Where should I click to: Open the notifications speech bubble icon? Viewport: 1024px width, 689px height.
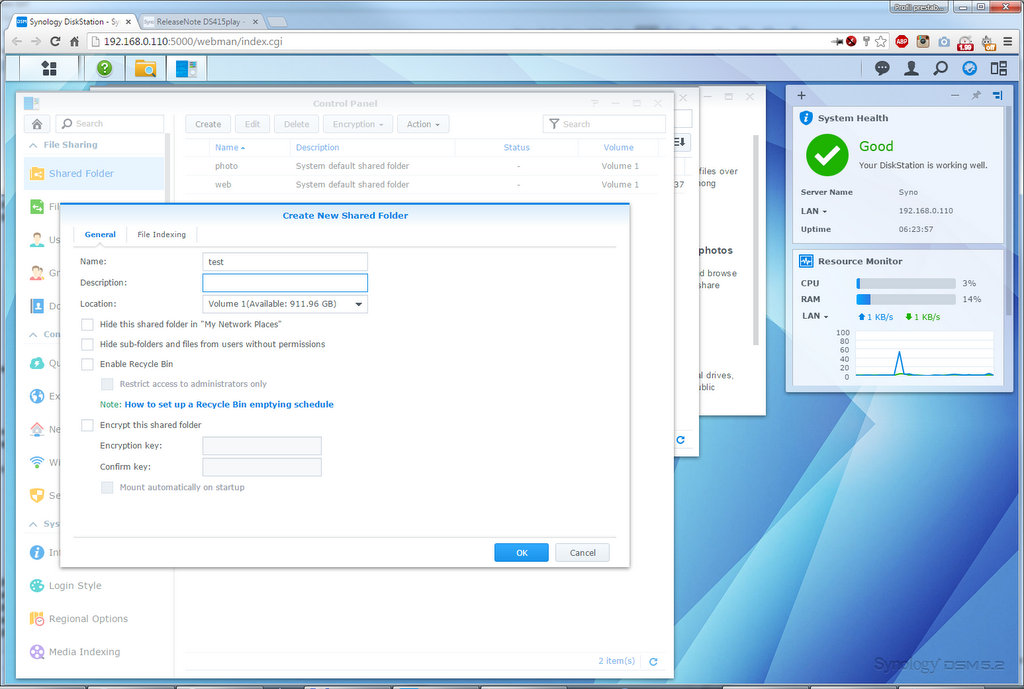(x=882, y=68)
